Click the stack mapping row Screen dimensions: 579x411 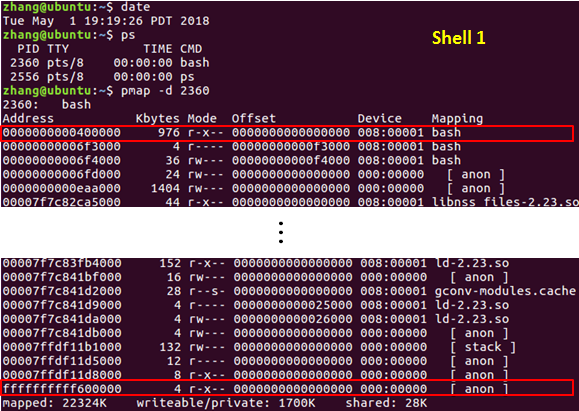pos(259,347)
